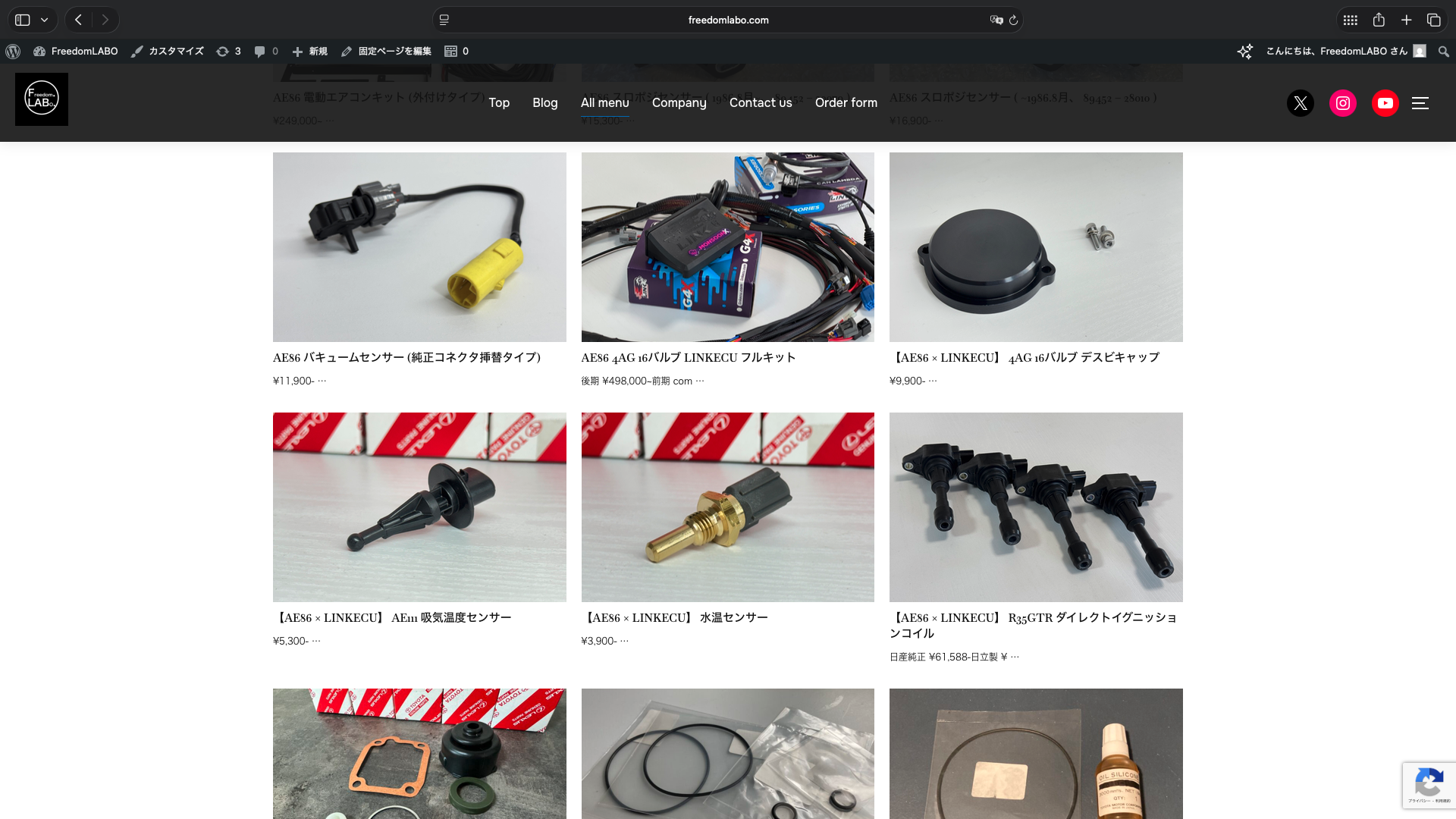This screenshot has width=1456, height=819.
Task: Toggle the Safari sidebar button
Action: pos(23,20)
